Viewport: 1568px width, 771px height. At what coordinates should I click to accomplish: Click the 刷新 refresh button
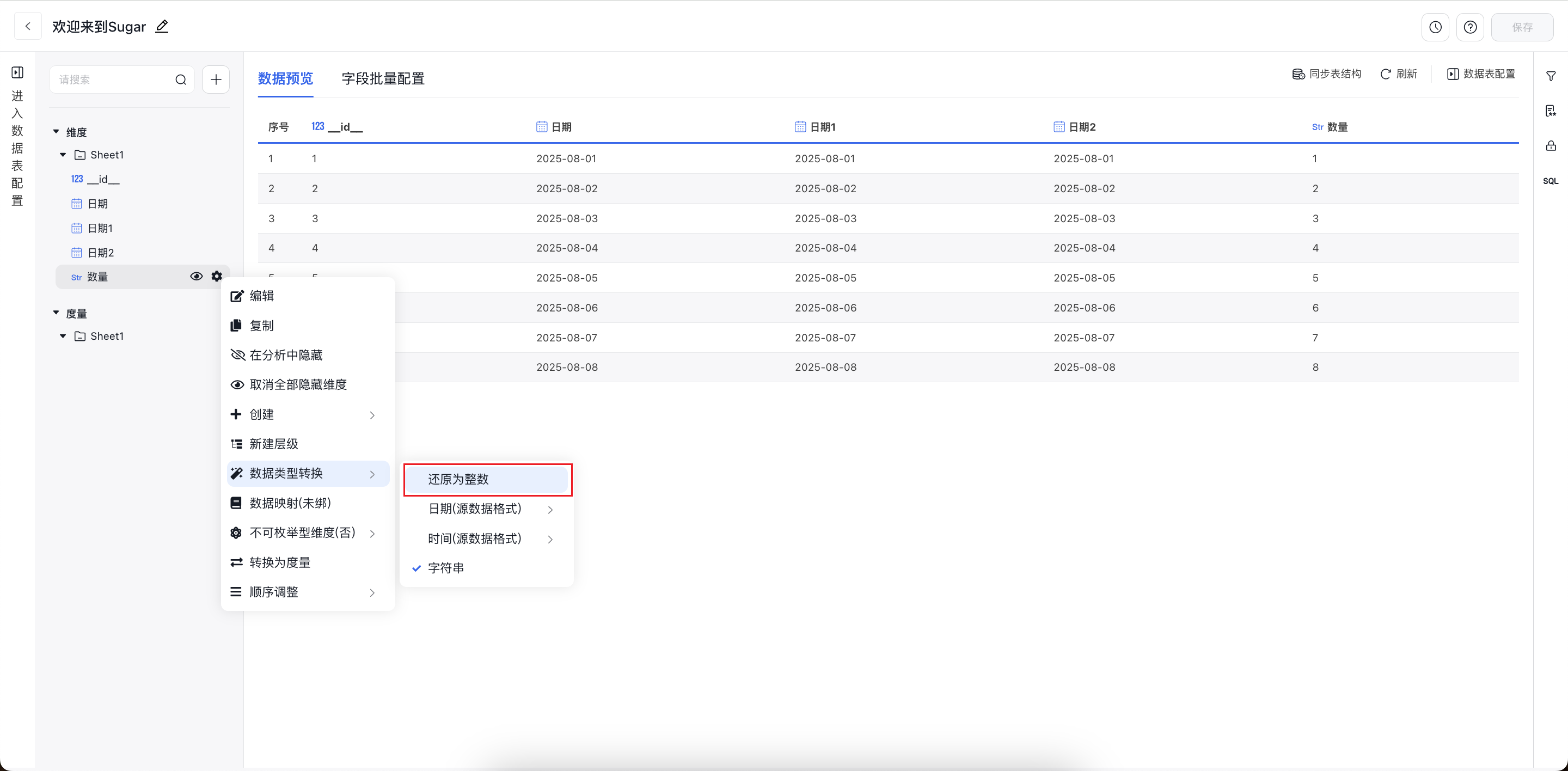click(x=1399, y=74)
